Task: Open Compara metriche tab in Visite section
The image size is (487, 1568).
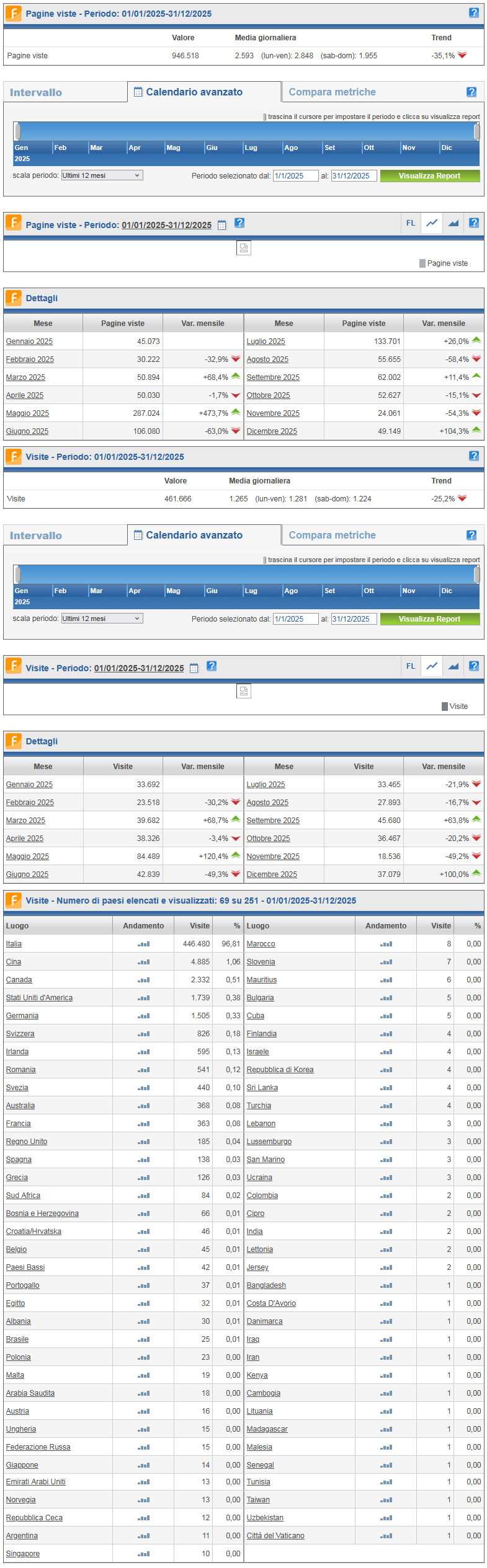Action: [332, 535]
